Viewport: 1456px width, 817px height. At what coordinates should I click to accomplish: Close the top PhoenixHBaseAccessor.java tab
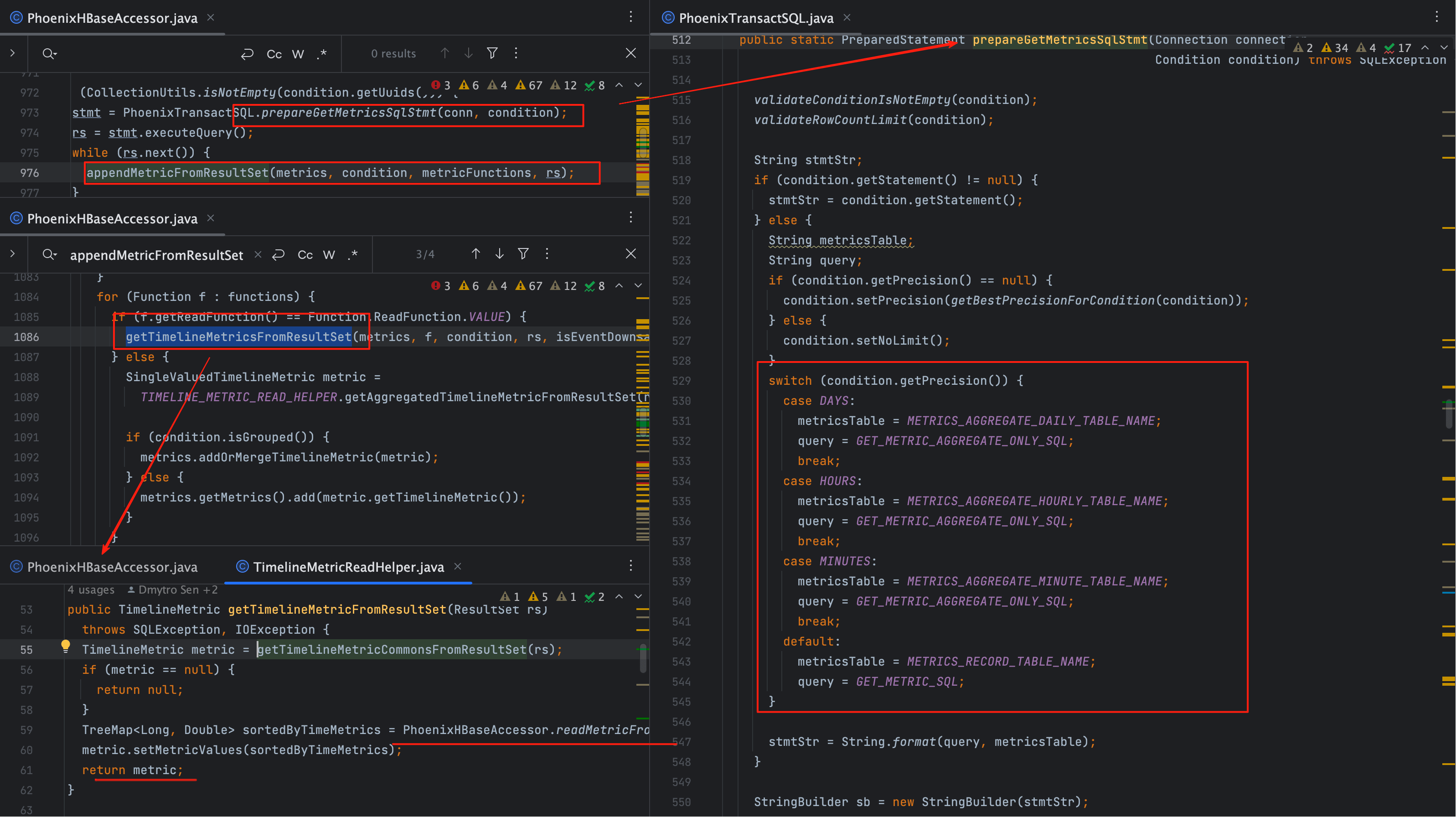point(210,17)
